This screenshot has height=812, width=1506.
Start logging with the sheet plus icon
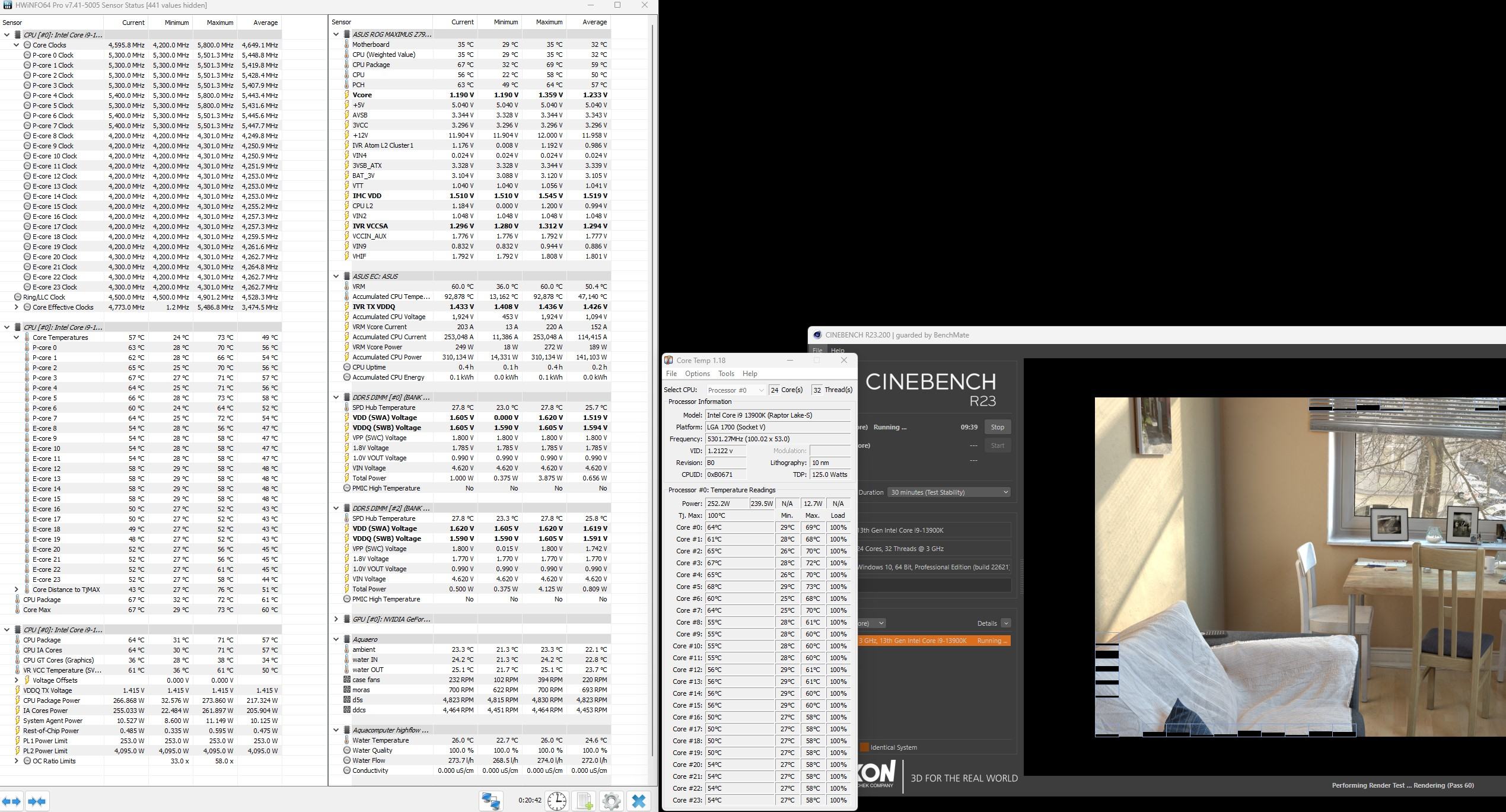pyautogui.click(x=584, y=801)
